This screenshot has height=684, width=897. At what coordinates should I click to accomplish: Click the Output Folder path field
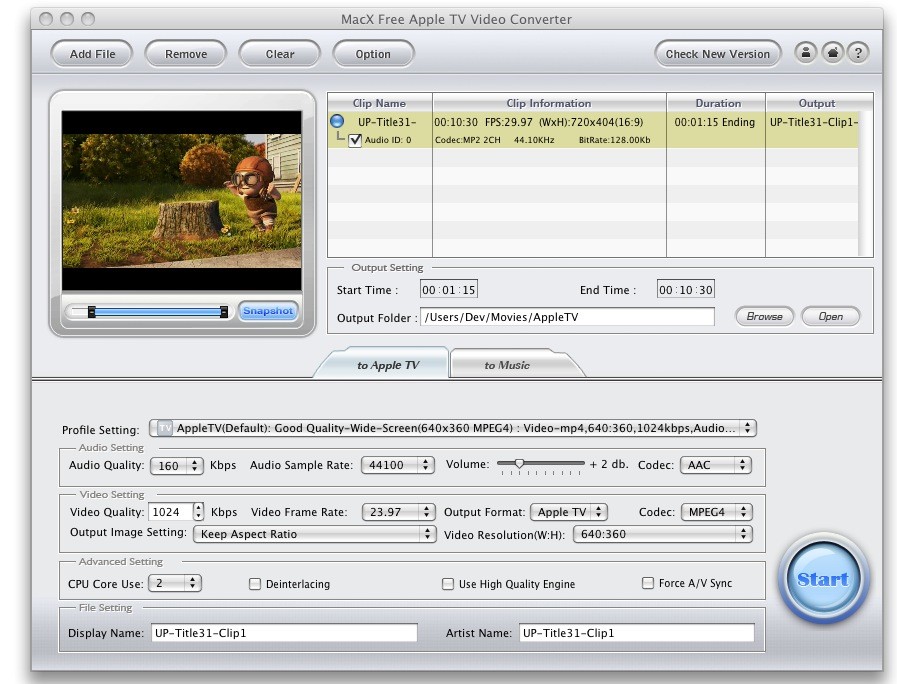(x=567, y=317)
